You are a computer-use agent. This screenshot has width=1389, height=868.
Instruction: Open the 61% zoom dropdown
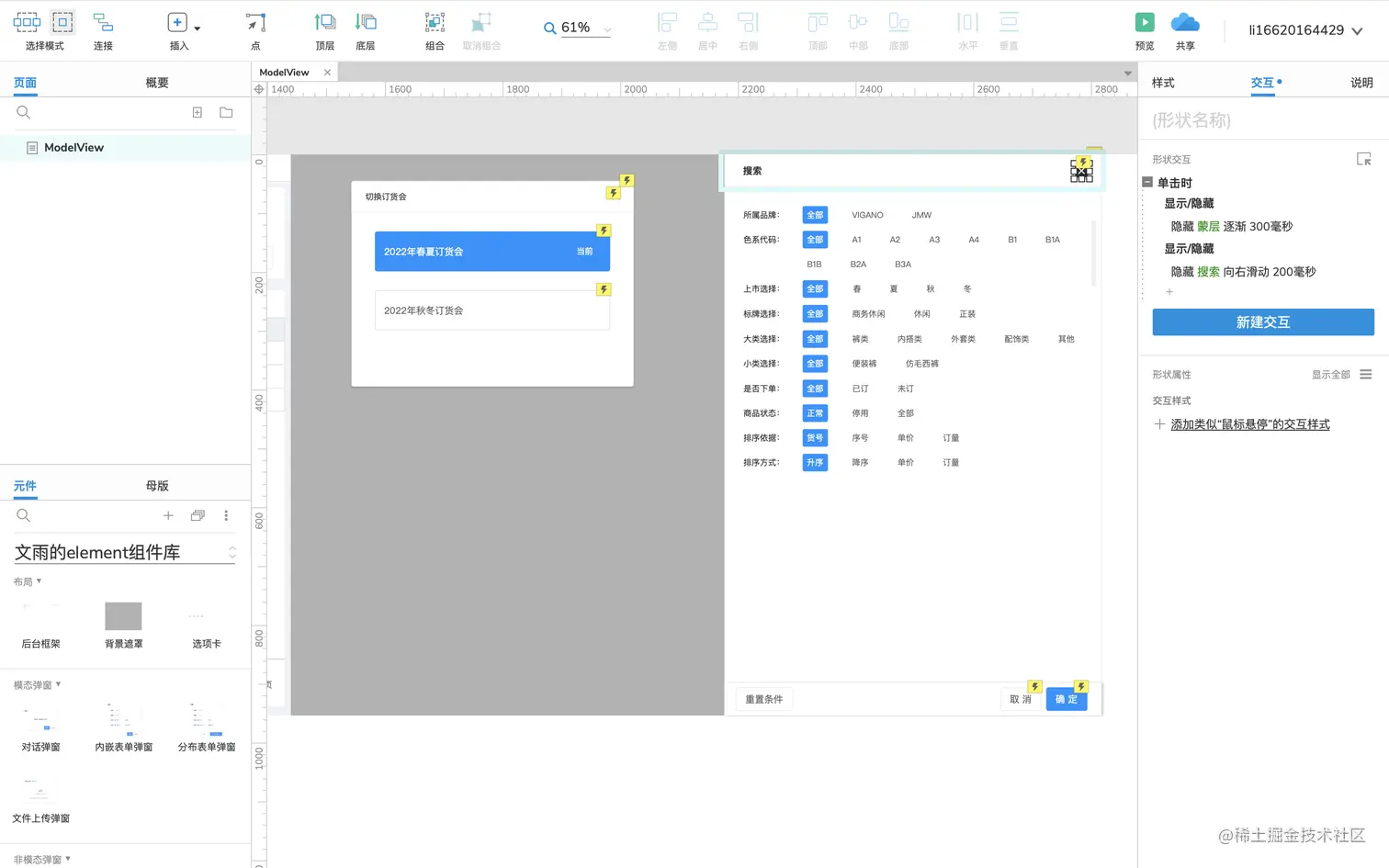click(x=607, y=29)
